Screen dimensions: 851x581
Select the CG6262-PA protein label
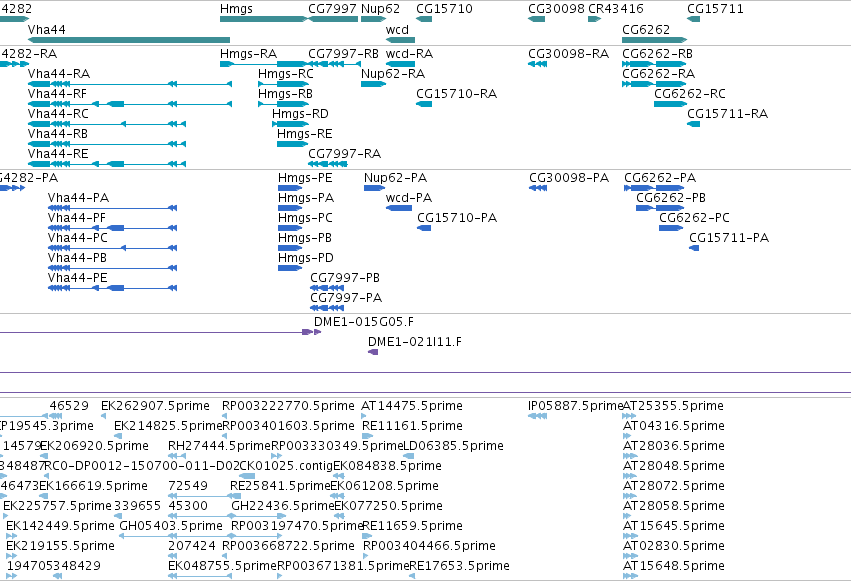pos(660,178)
